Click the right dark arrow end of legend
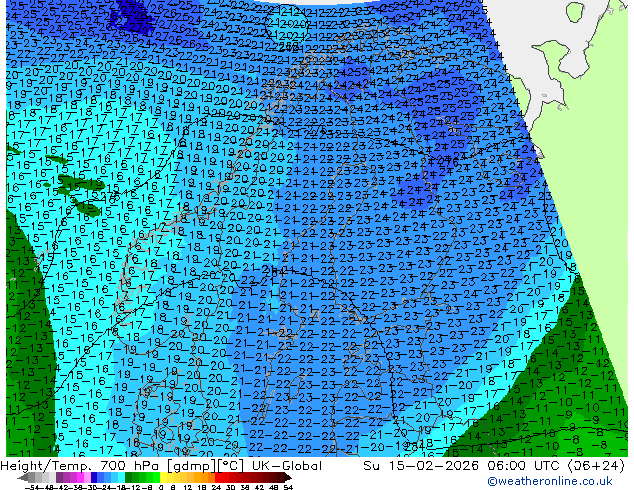 (x=288, y=478)
